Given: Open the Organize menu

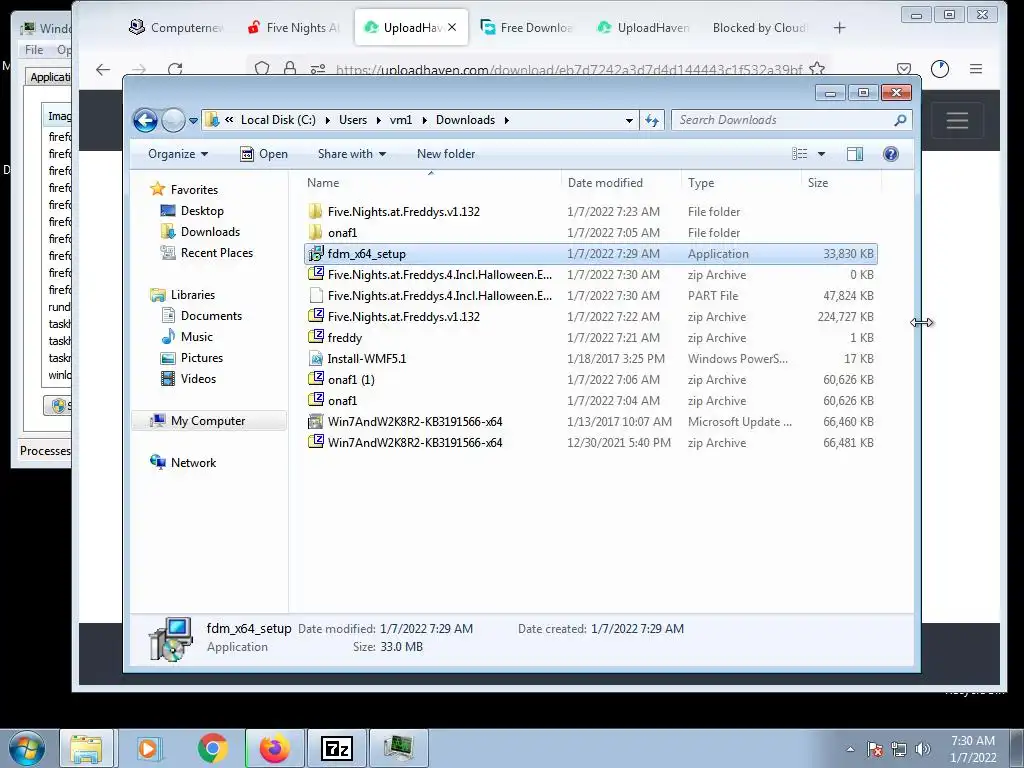Looking at the screenshot, I should point(178,154).
